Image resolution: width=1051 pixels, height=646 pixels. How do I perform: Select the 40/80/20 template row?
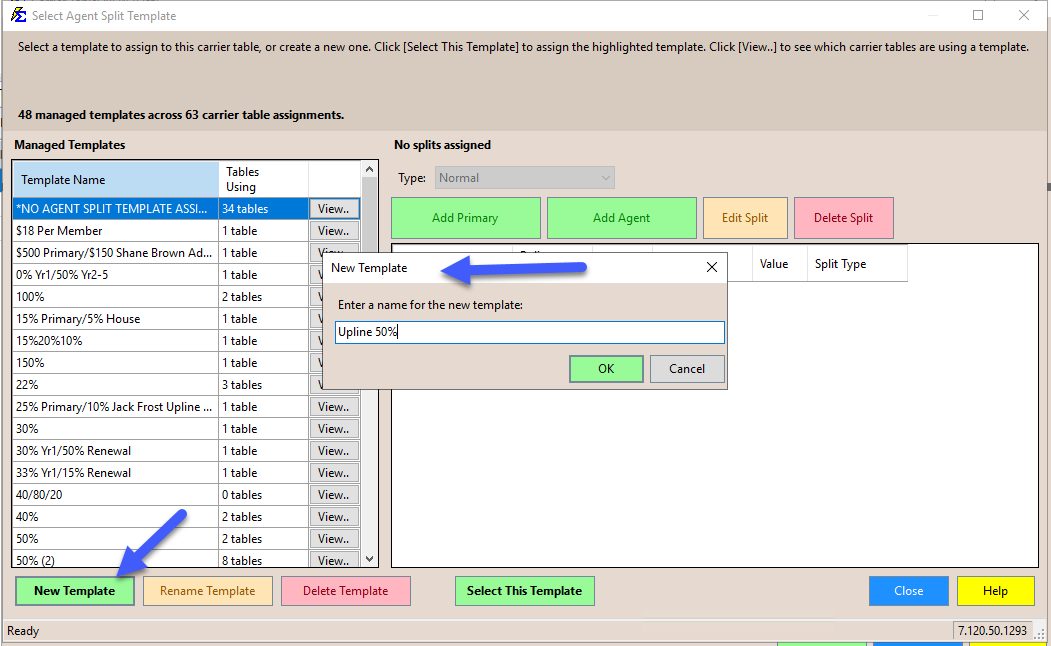[x=116, y=495]
